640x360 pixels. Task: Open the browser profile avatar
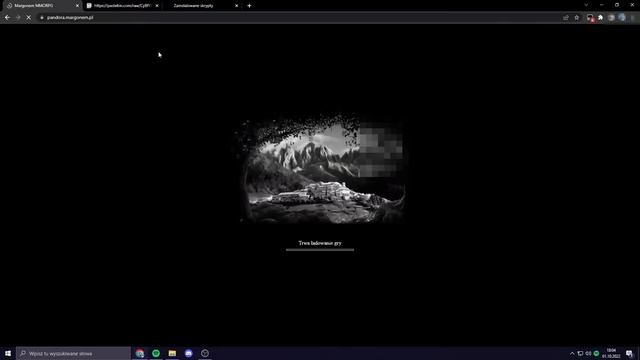point(622,18)
